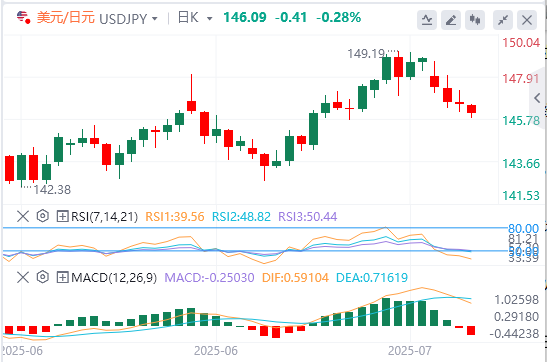Click the DIF:0.59104 value

tap(295, 278)
